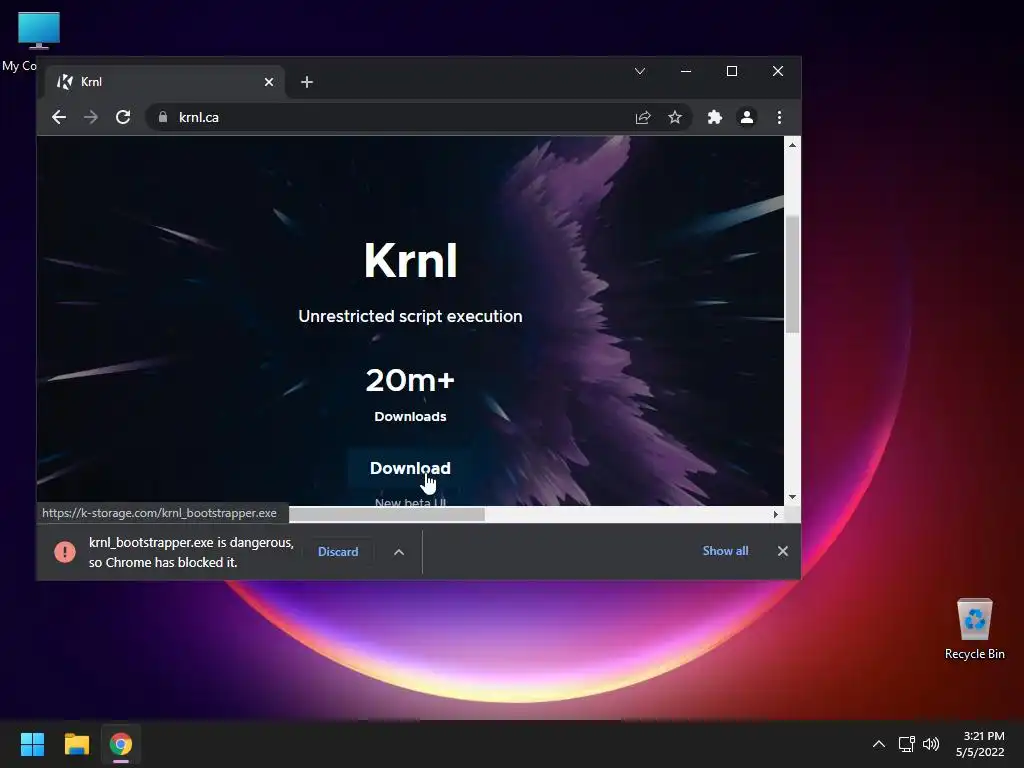This screenshot has height=768, width=1024.
Task: Click the '20m+' downloads count
Action: pyautogui.click(x=410, y=380)
